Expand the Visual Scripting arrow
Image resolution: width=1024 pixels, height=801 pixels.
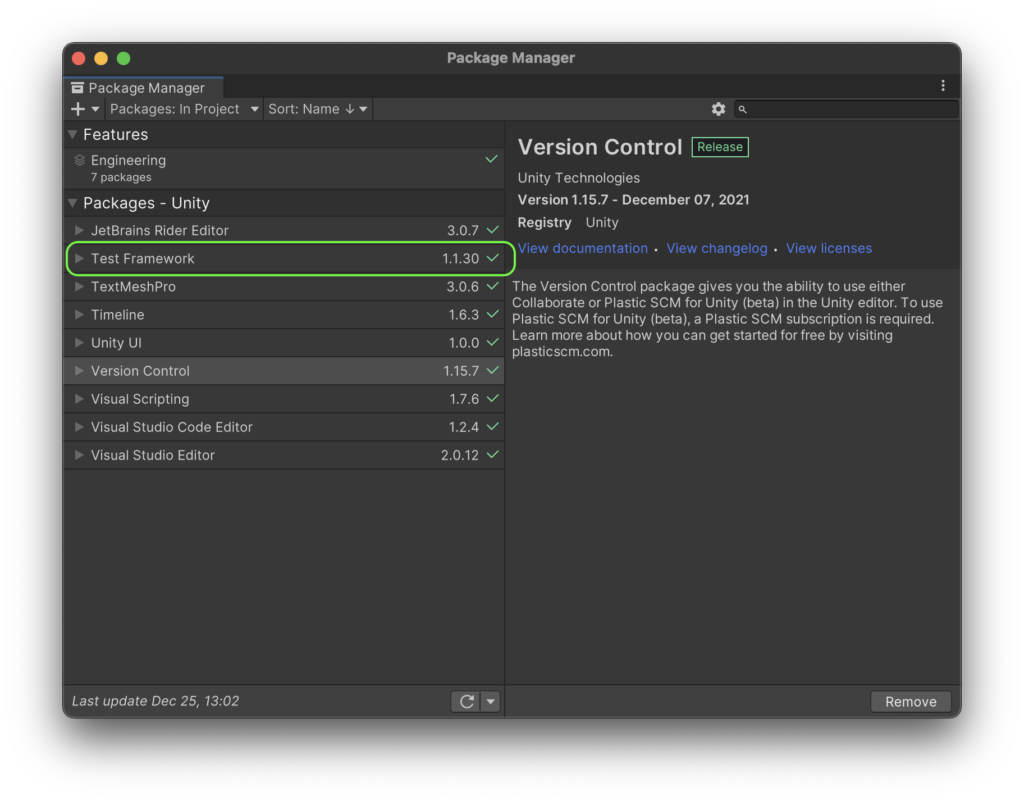(79, 399)
